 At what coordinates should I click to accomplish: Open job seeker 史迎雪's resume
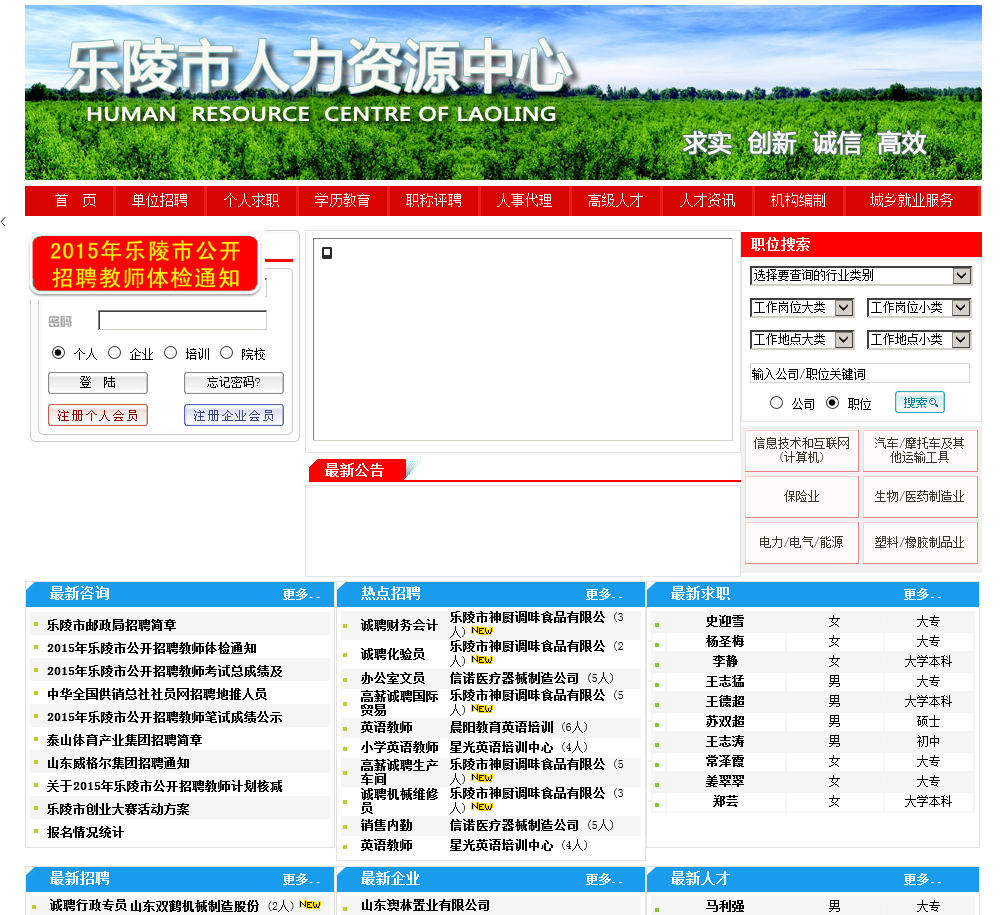(725, 621)
